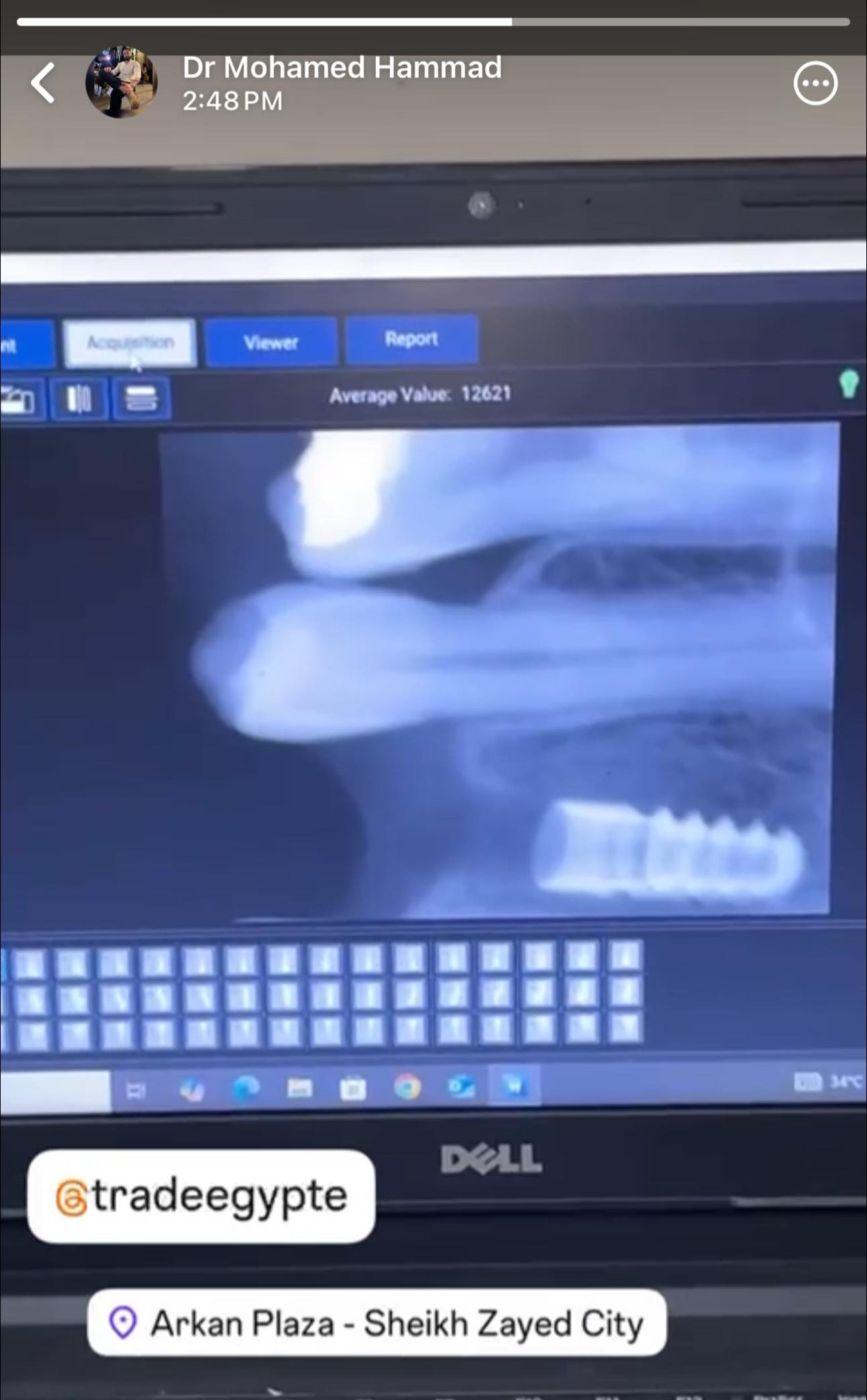Click the active imaging app taskbar icon
The height and width of the screenshot is (1400, 867).
pyautogui.click(x=514, y=1085)
